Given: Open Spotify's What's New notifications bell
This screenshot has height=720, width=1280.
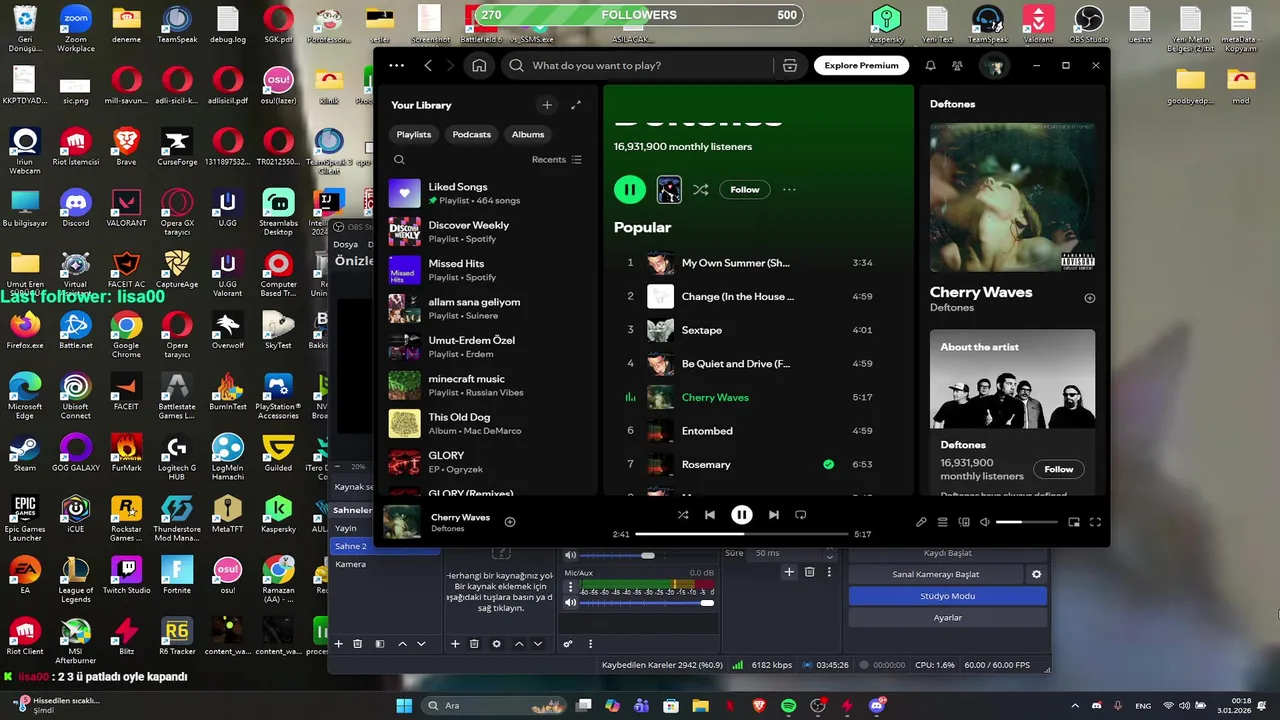Looking at the screenshot, I should (930, 65).
